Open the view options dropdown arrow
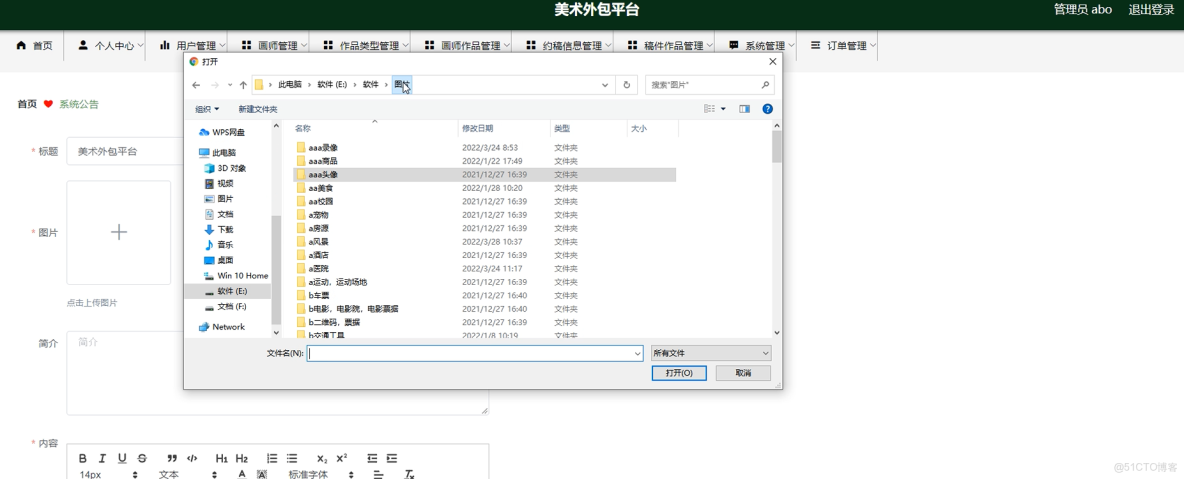The width and height of the screenshot is (1184, 479). 723,109
